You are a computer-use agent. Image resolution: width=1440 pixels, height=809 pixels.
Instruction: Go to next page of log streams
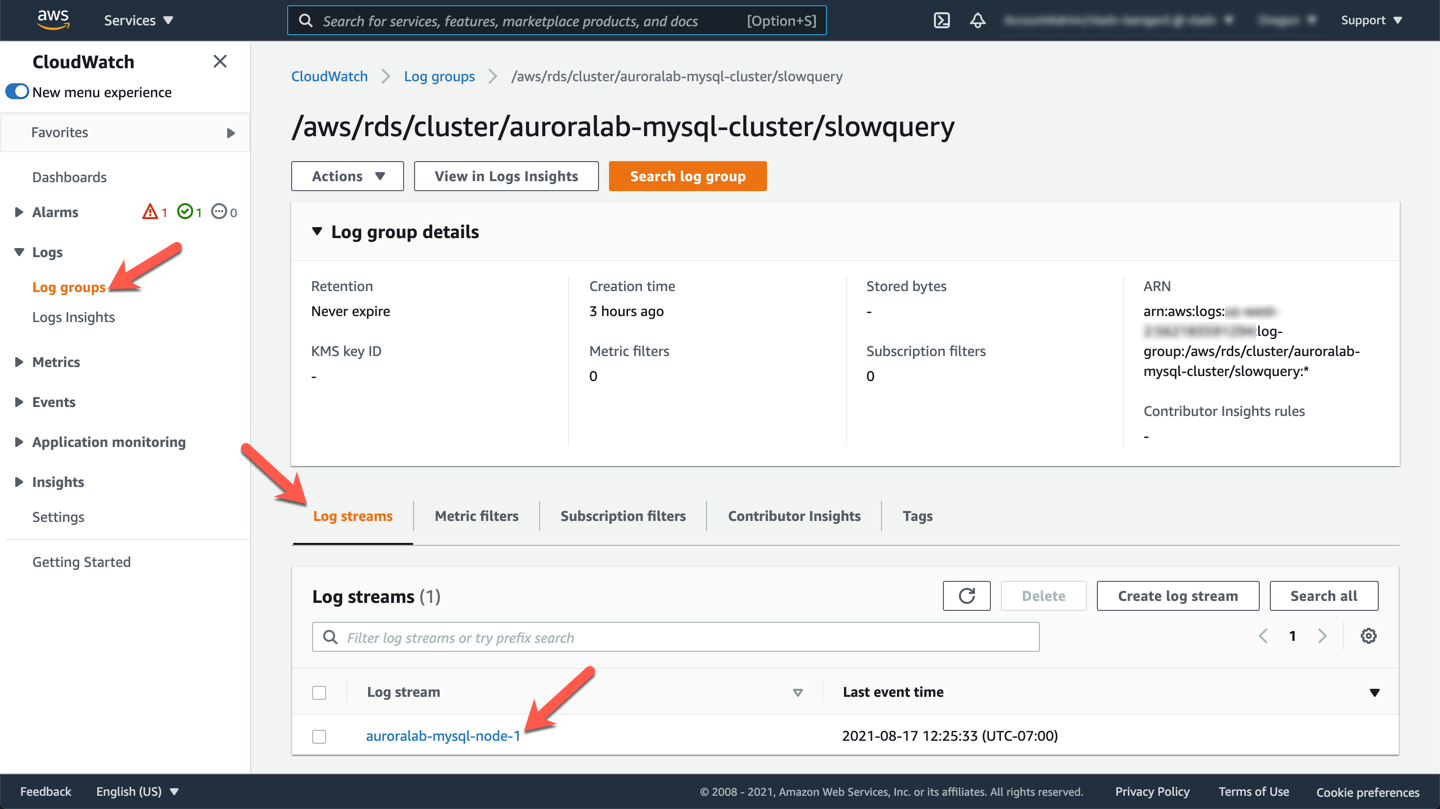(x=1322, y=636)
